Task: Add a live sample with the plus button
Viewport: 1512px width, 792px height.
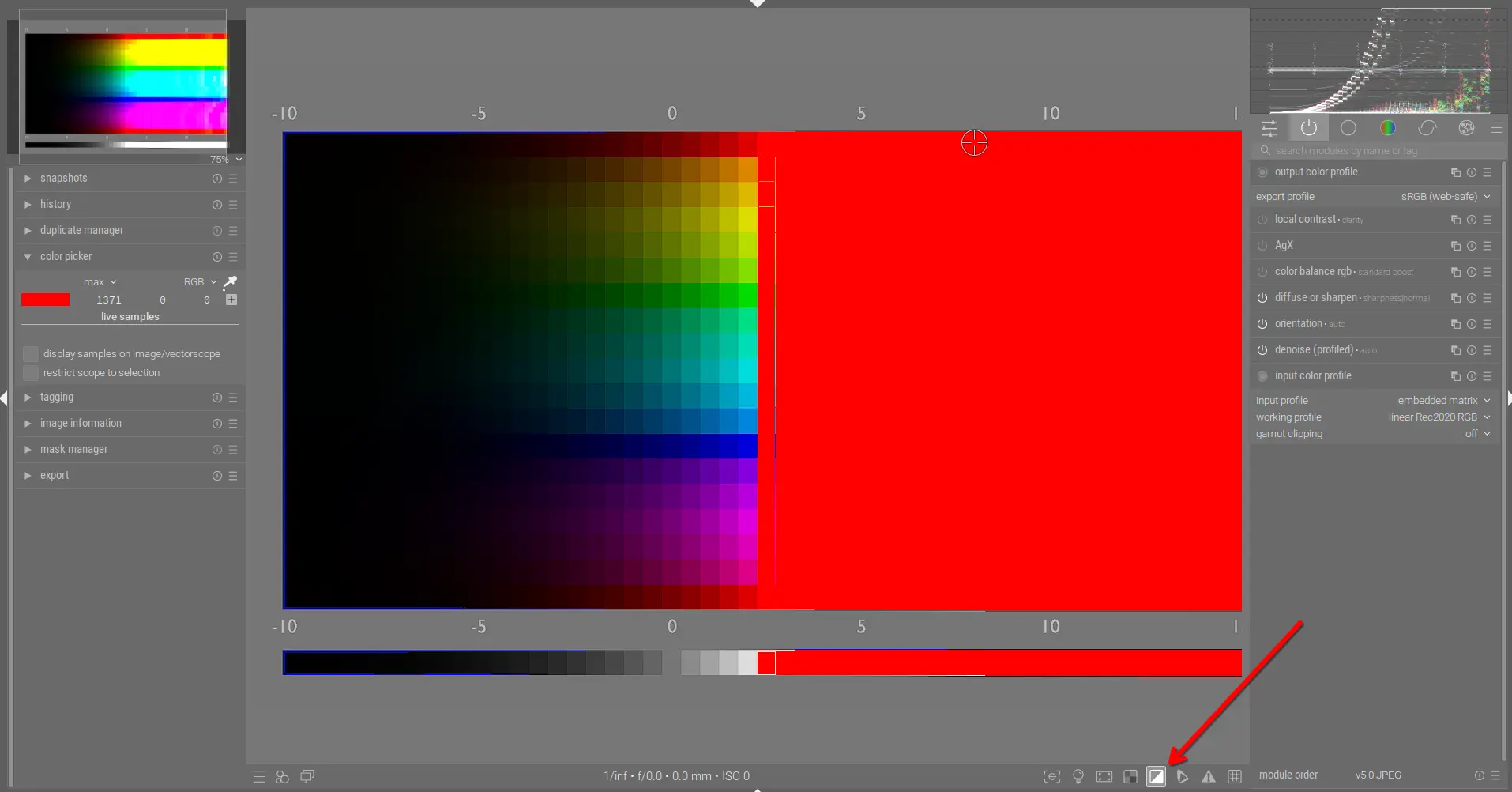Action: (231, 300)
